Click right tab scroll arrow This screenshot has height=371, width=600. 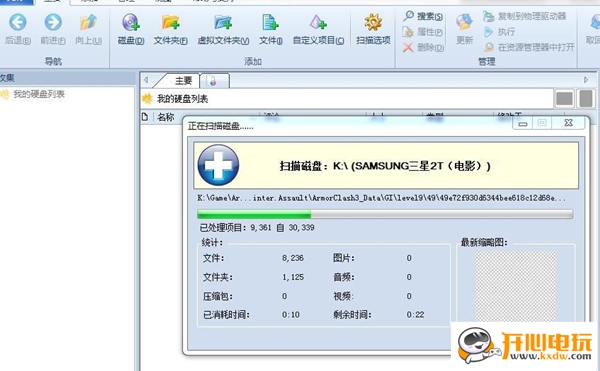click(x=586, y=80)
